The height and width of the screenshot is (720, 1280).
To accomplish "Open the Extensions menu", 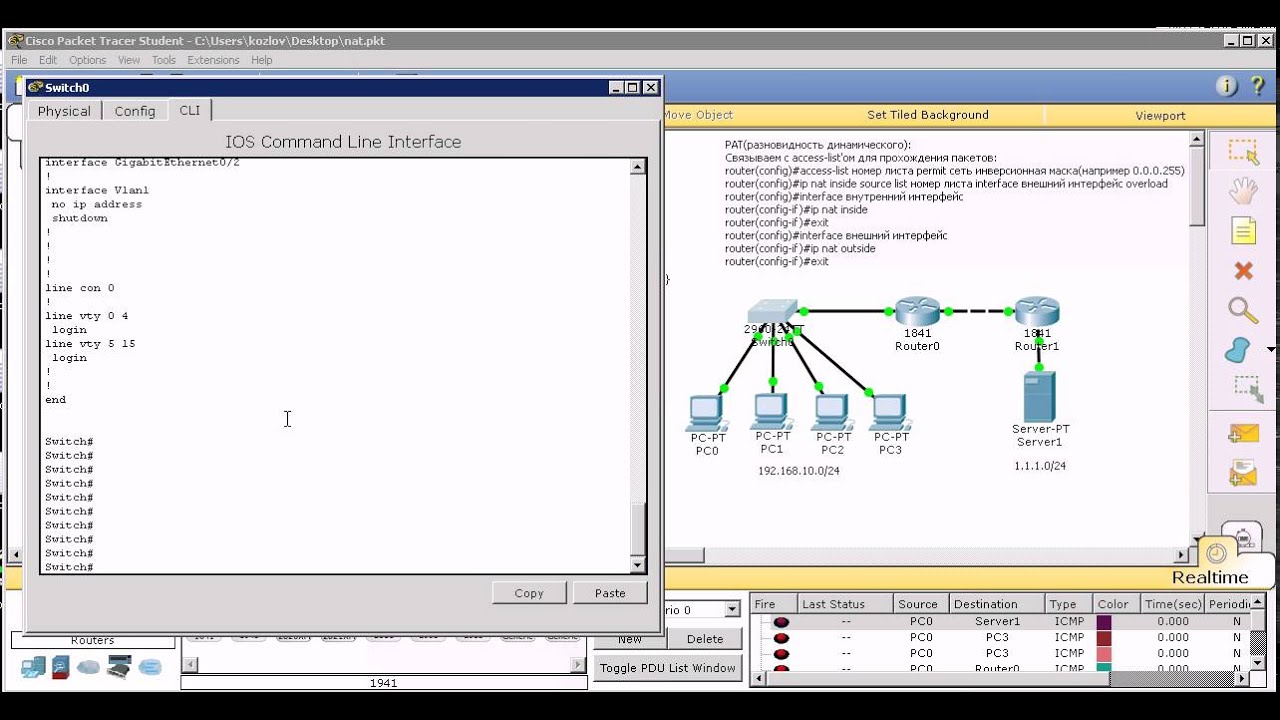I will (213, 60).
